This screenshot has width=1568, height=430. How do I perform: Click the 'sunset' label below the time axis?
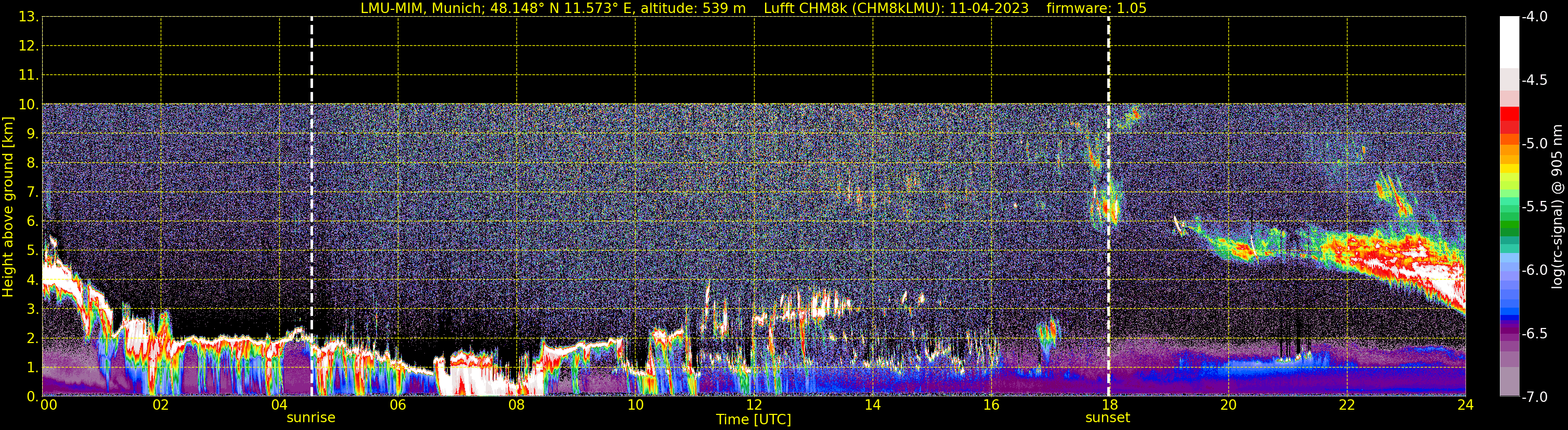(1107, 418)
